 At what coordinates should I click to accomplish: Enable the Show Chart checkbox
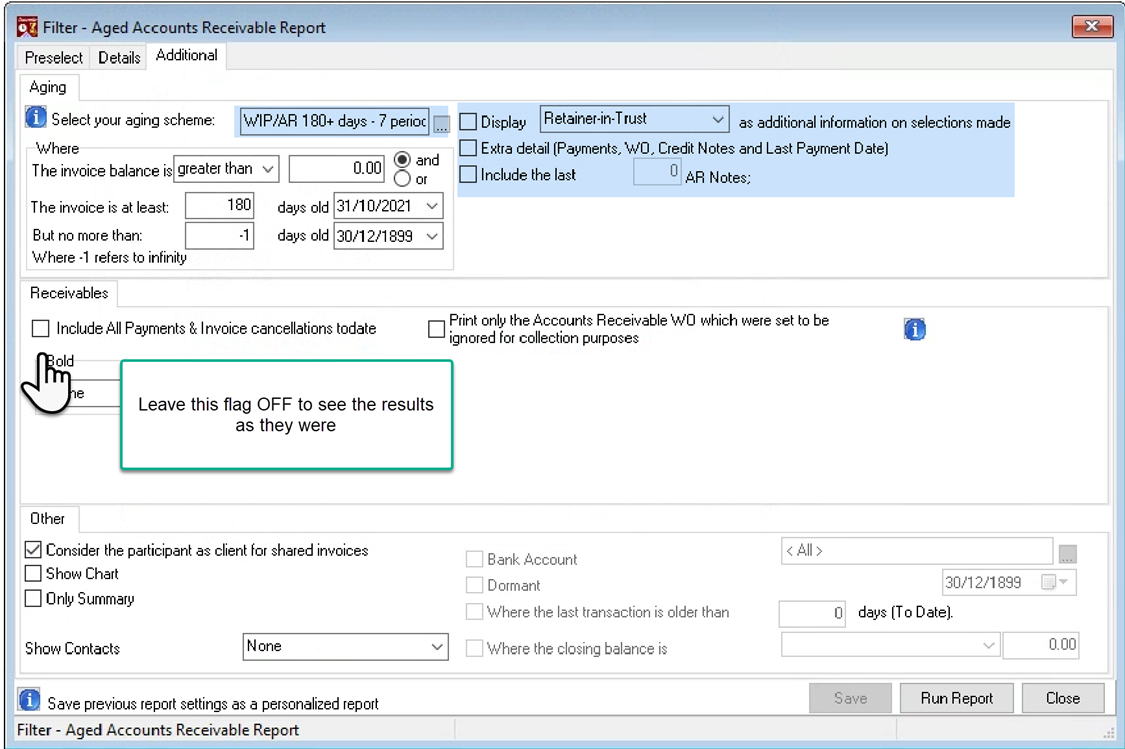[33, 574]
